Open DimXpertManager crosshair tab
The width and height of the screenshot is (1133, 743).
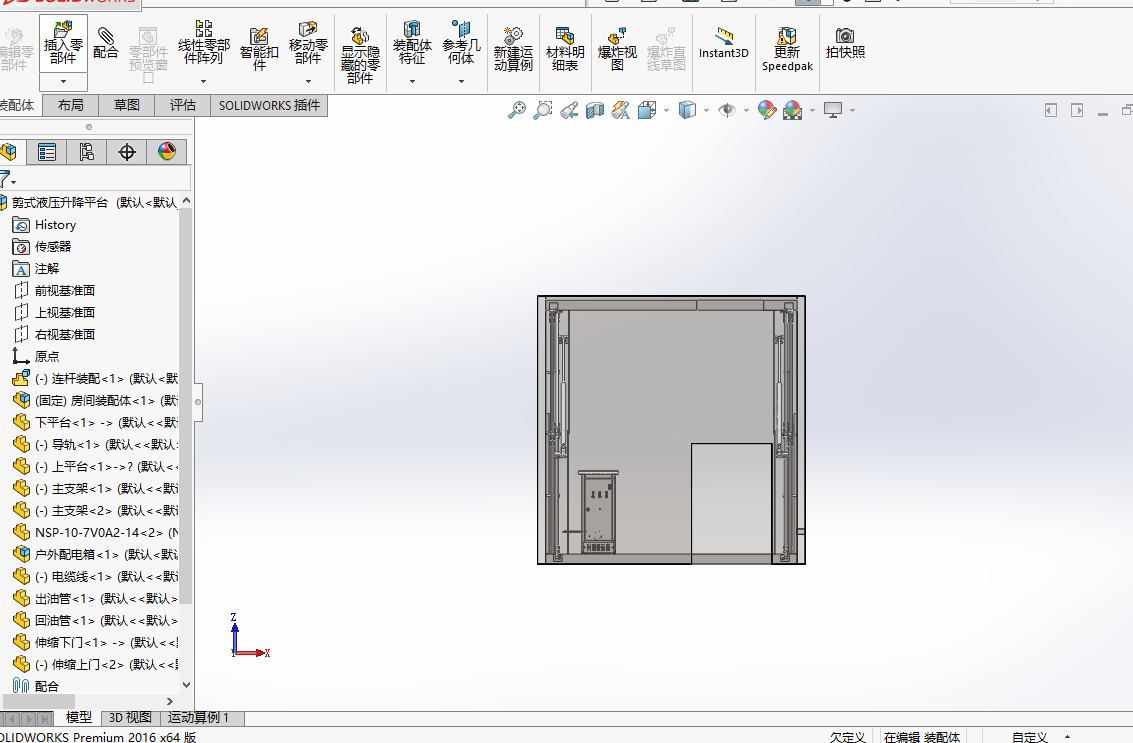pyautogui.click(x=126, y=152)
